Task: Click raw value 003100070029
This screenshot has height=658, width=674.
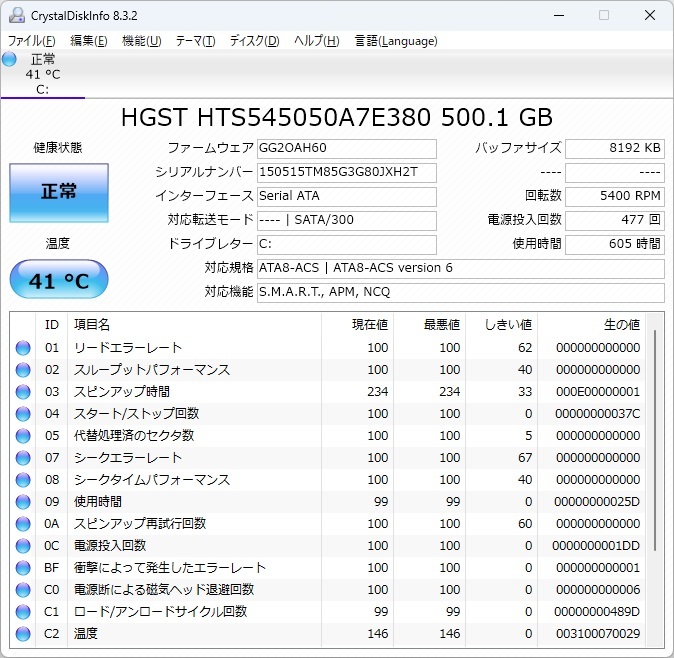Action: (x=598, y=634)
